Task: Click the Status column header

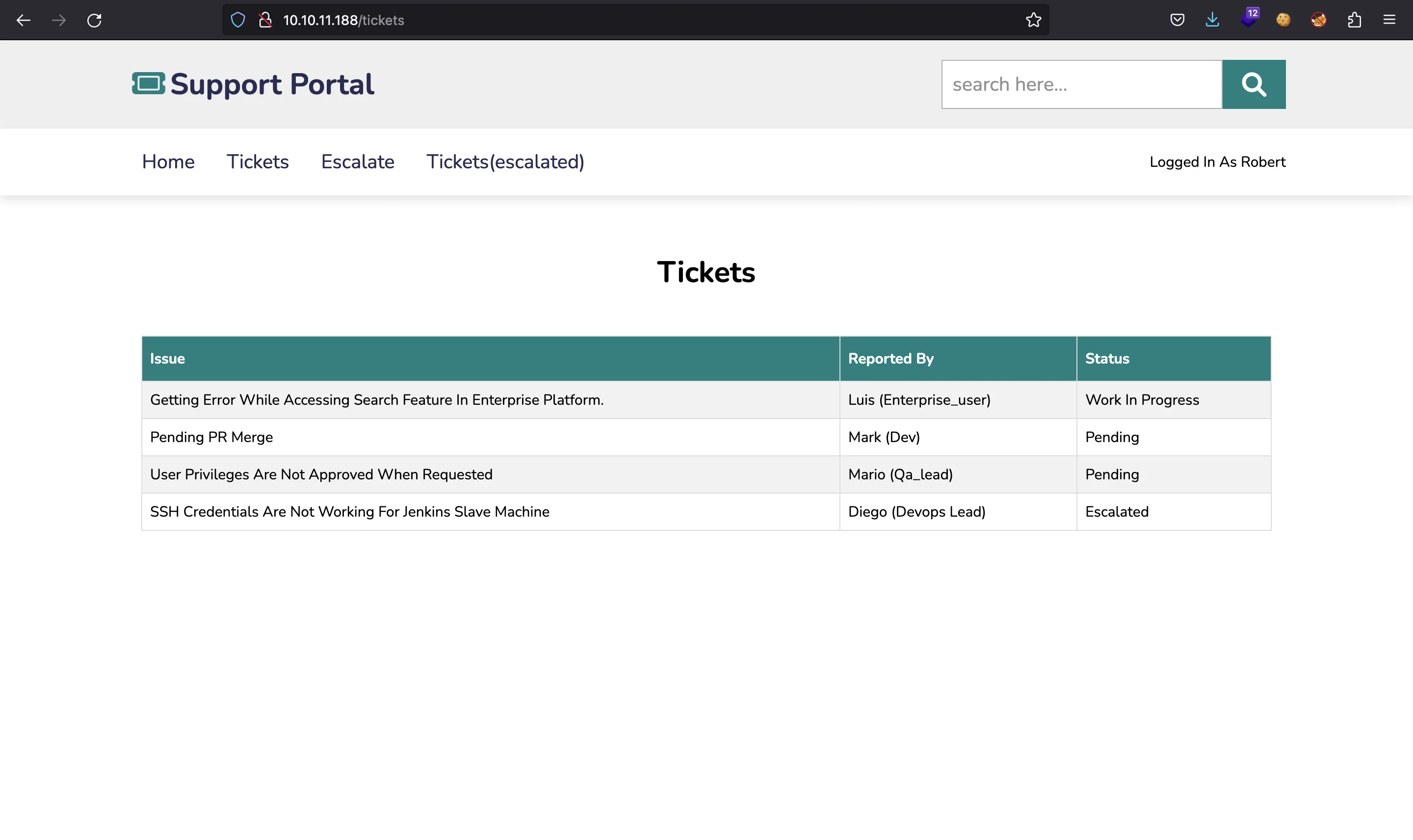Action: (1174, 359)
